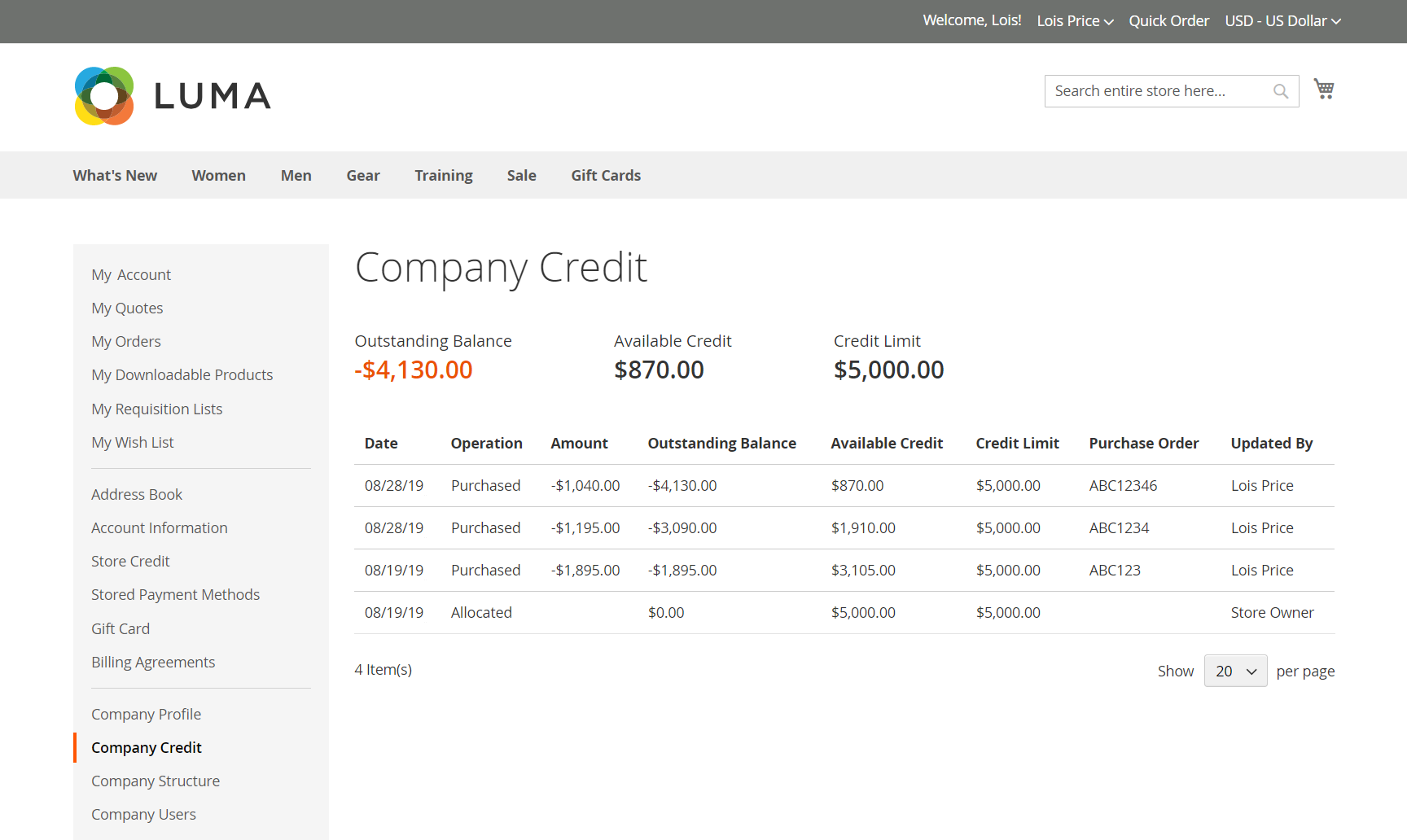Open the Store Credit page
Image resolution: width=1407 pixels, height=840 pixels.
coord(130,561)
